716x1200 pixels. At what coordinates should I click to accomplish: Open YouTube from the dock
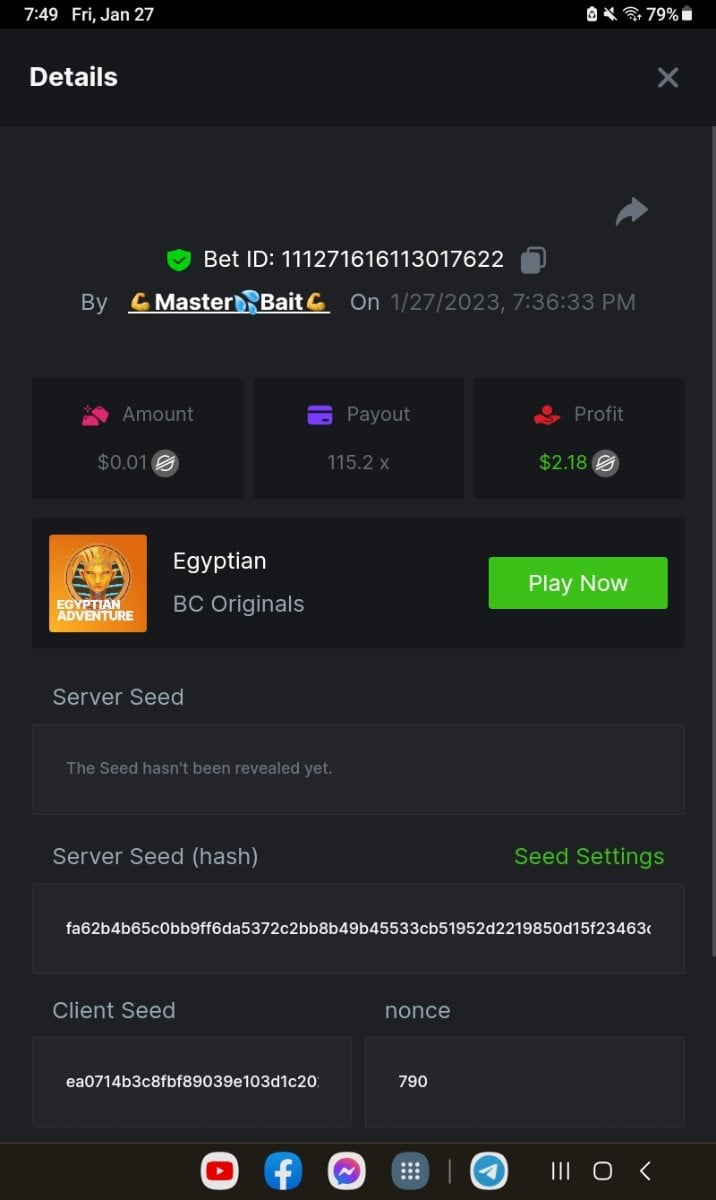coord(219,1171)
